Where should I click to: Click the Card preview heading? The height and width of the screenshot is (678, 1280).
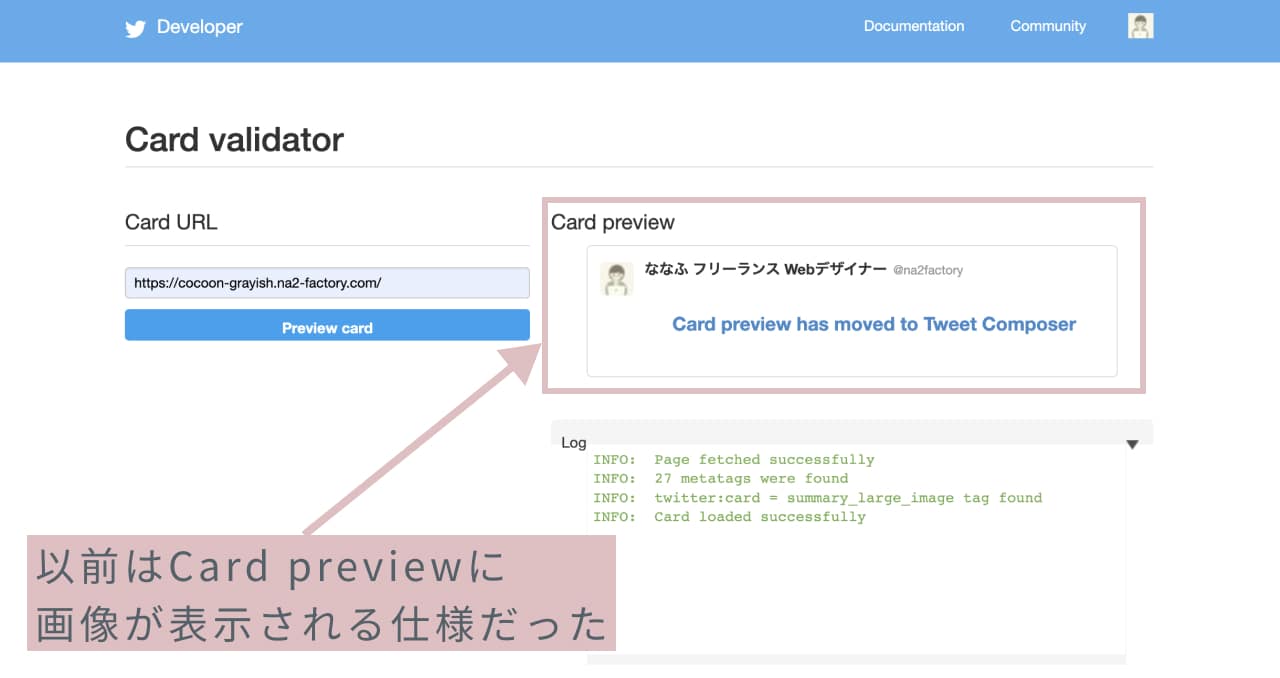pyautogui.click(x=613, y=222)
